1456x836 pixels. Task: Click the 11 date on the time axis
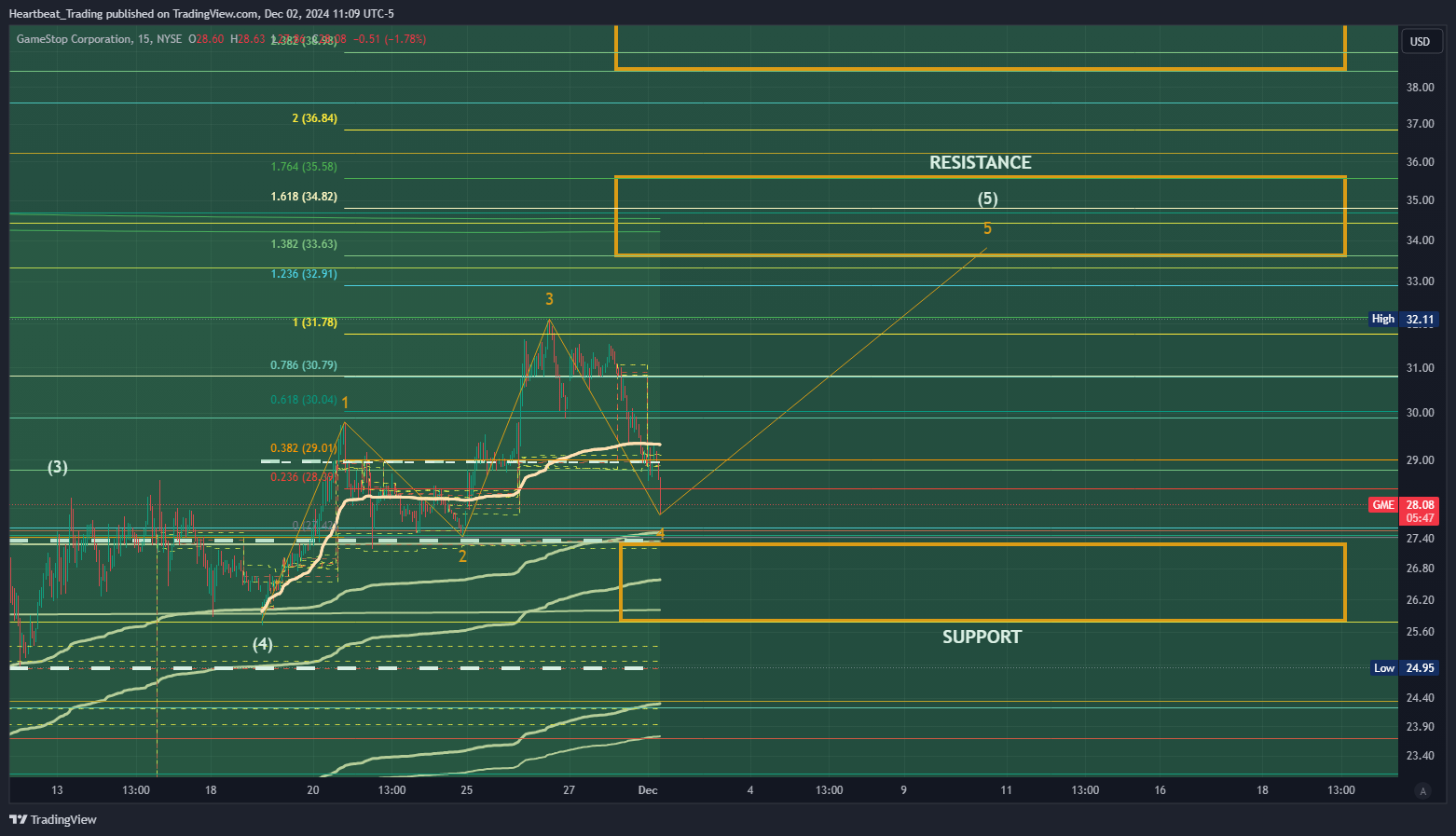[x=1006, y=790]
